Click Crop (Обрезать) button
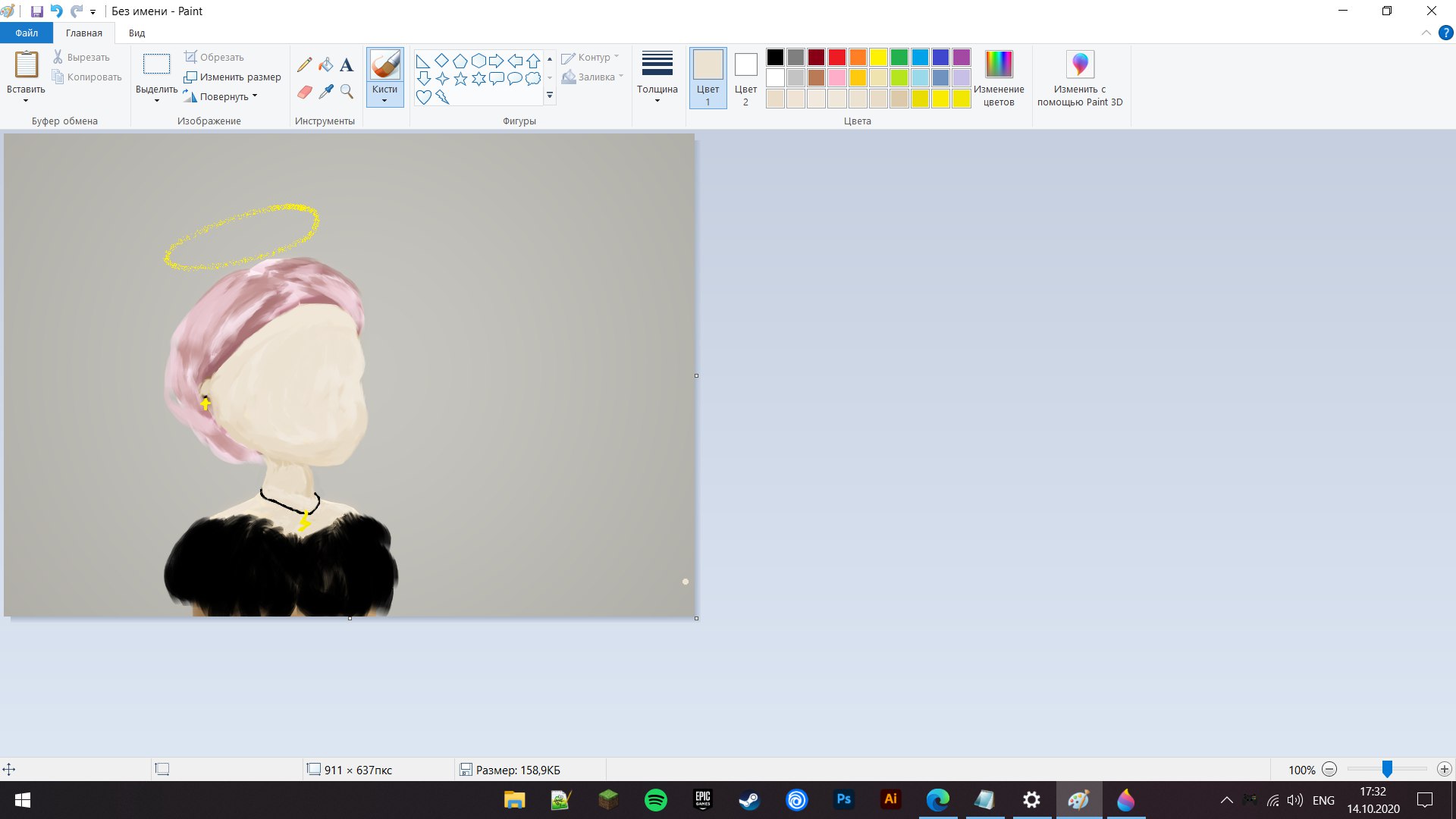The width and height of the screenshot is (1456, 819). point(214,58)
